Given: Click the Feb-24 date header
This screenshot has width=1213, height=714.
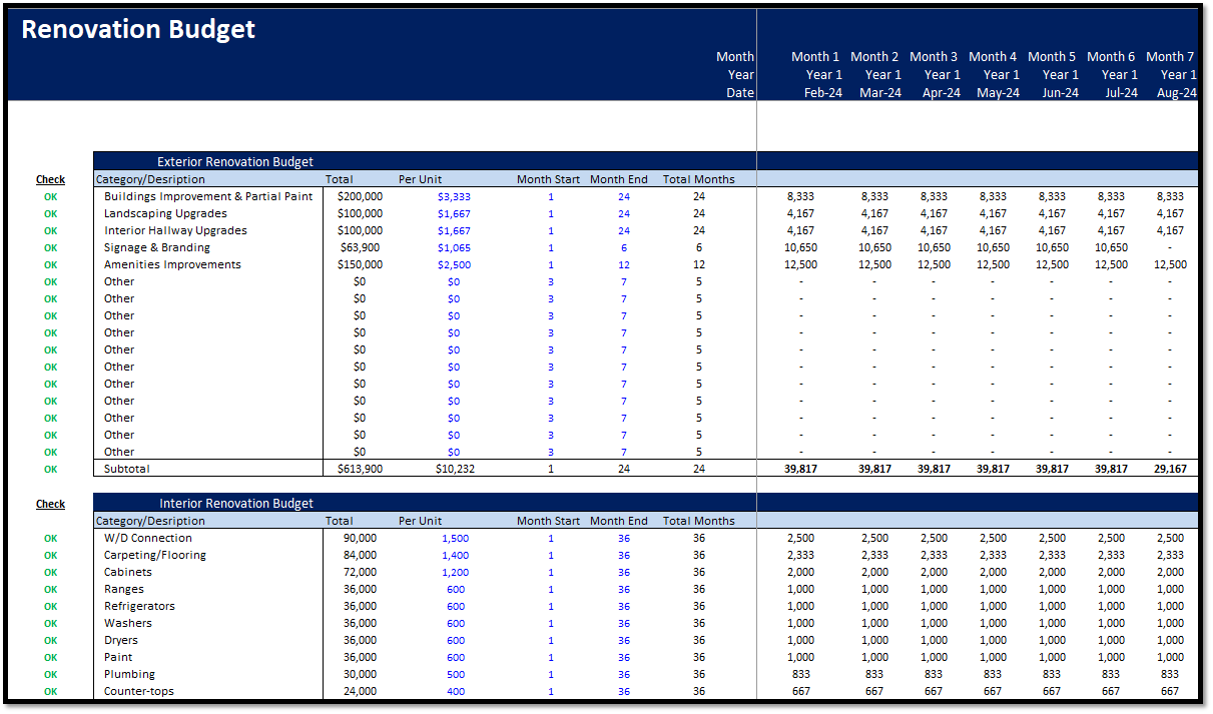Looking at the screenshot, I should pos(823,93).
